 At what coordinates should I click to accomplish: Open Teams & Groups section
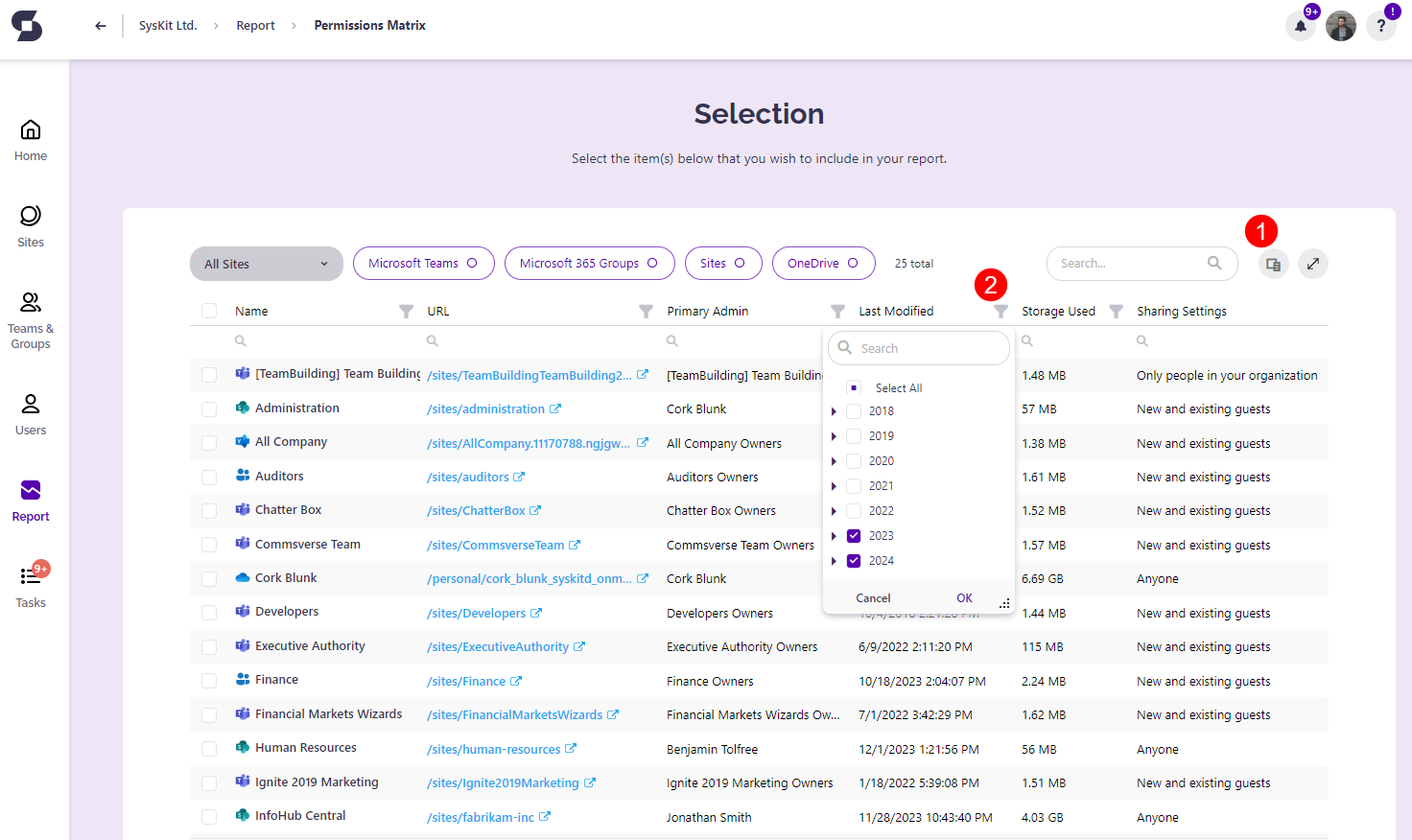(x=30, y=319)
